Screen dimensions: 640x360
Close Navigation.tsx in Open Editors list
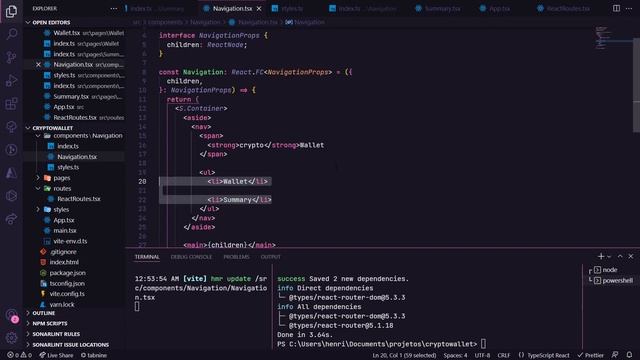coord(38,64)
